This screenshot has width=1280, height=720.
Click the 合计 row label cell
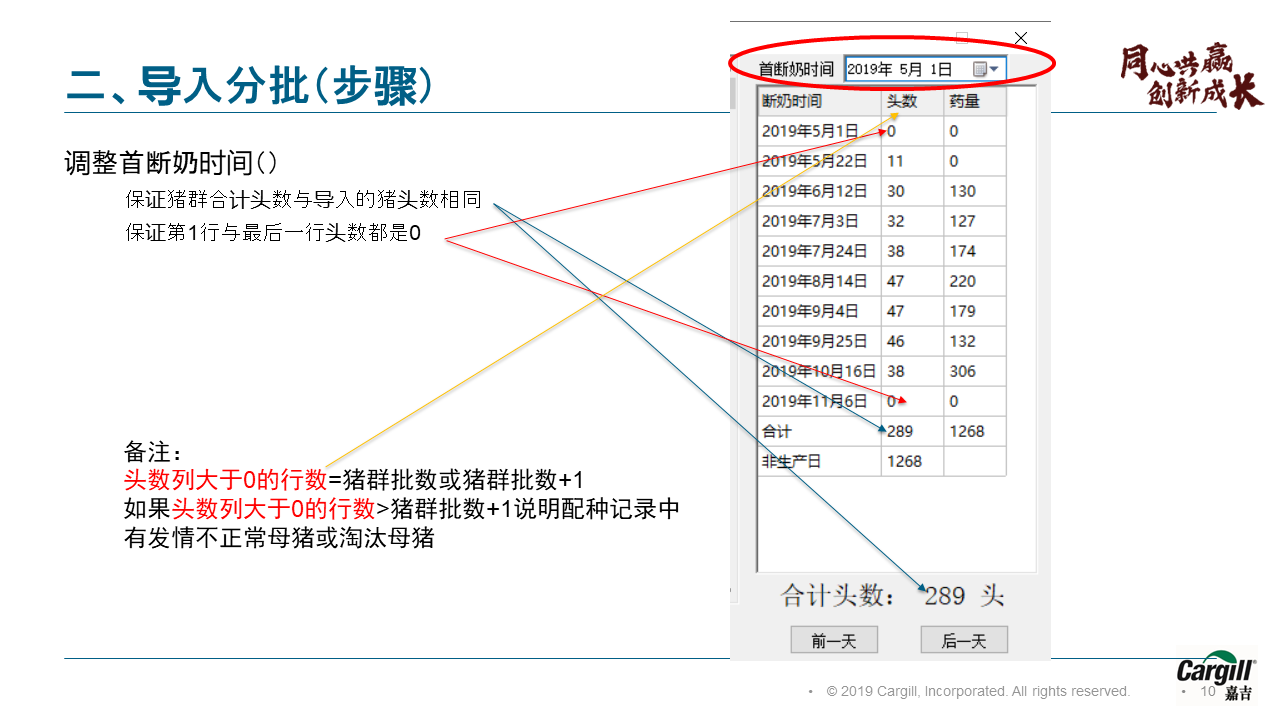click(x=818, y=431)
